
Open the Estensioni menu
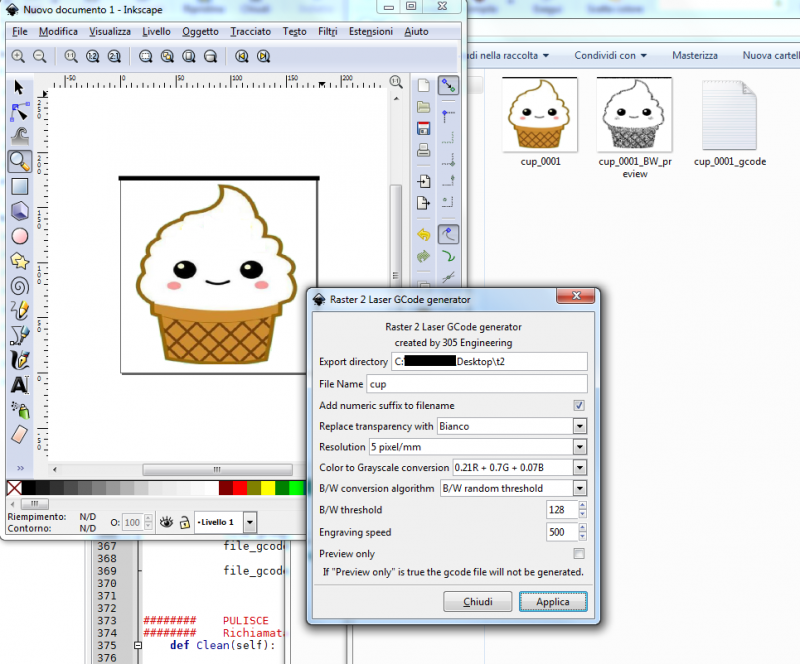(370, 32)
